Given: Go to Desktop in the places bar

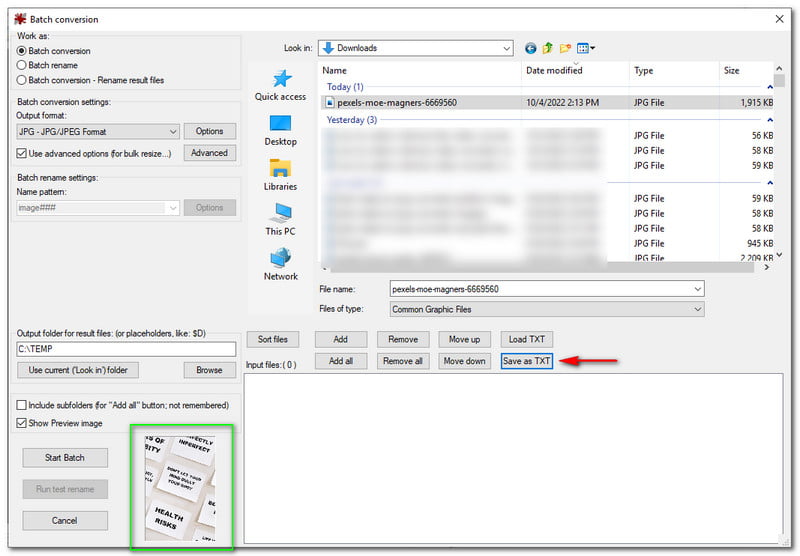Looking at the screenshot, I should click(280, 130).
